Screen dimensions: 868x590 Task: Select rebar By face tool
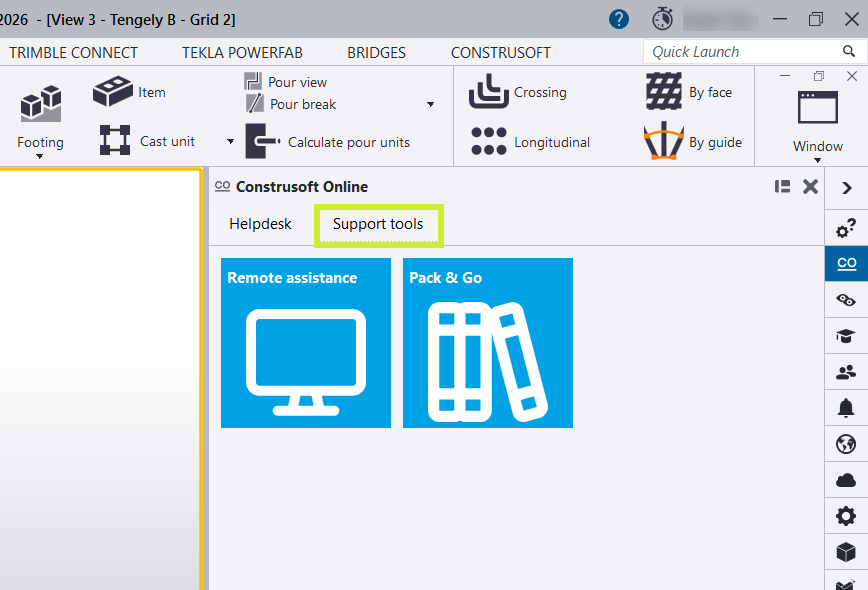(689, 92)
